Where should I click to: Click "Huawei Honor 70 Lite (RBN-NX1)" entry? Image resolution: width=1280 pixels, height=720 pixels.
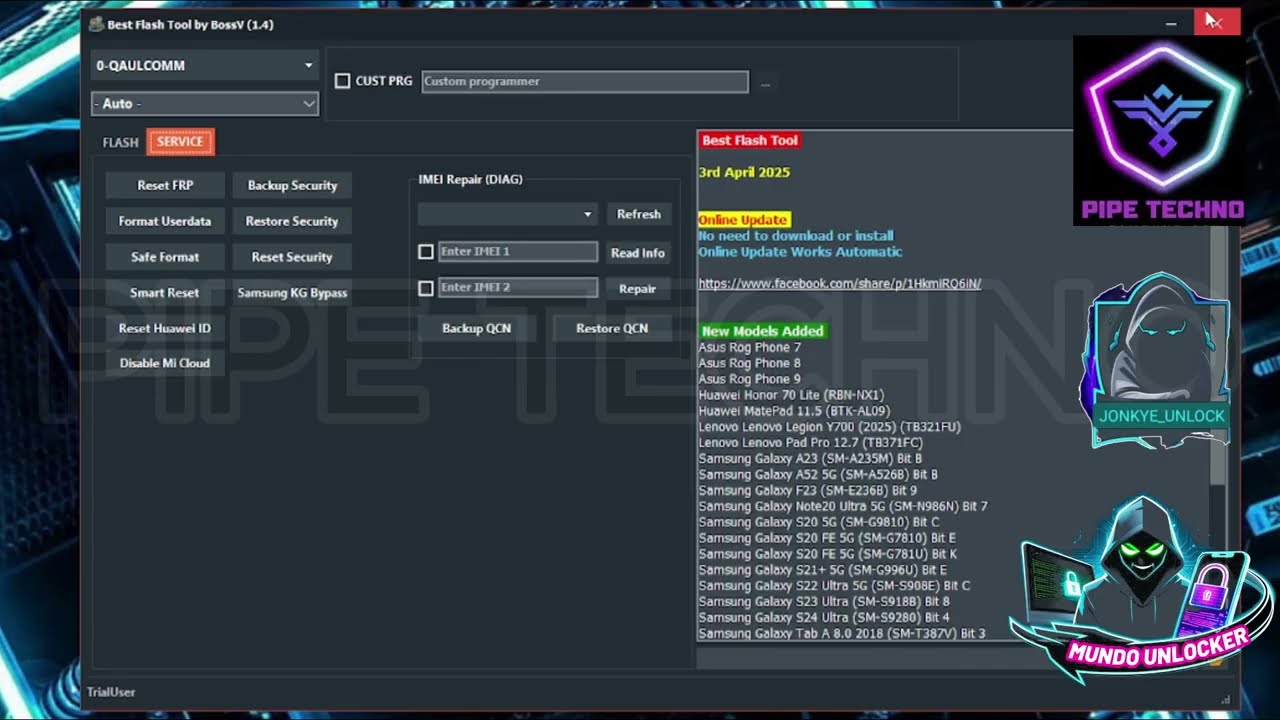click(x=791, y=395)
